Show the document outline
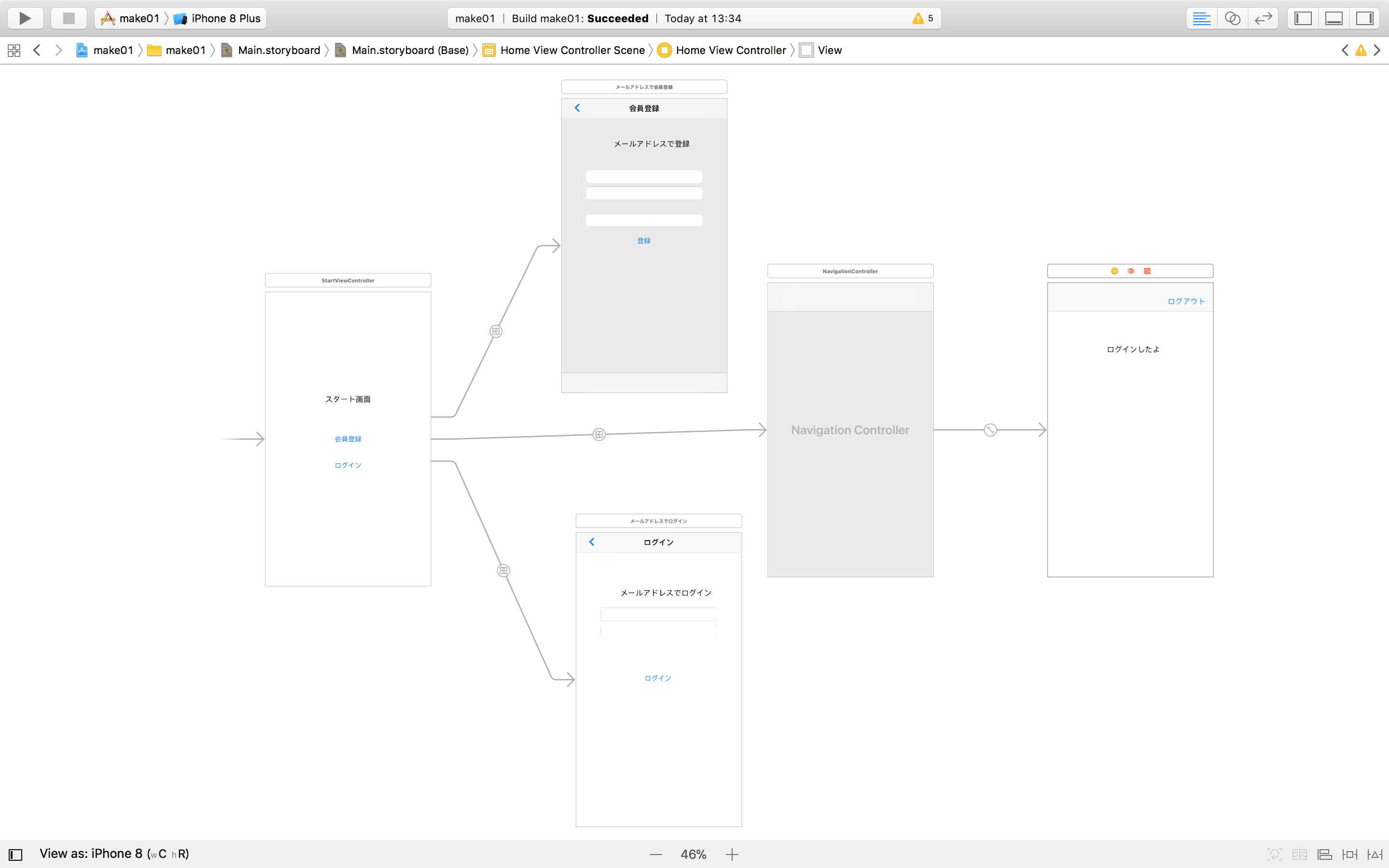The height and width of the screenshot is (868, 1389). tap(15, 855)
